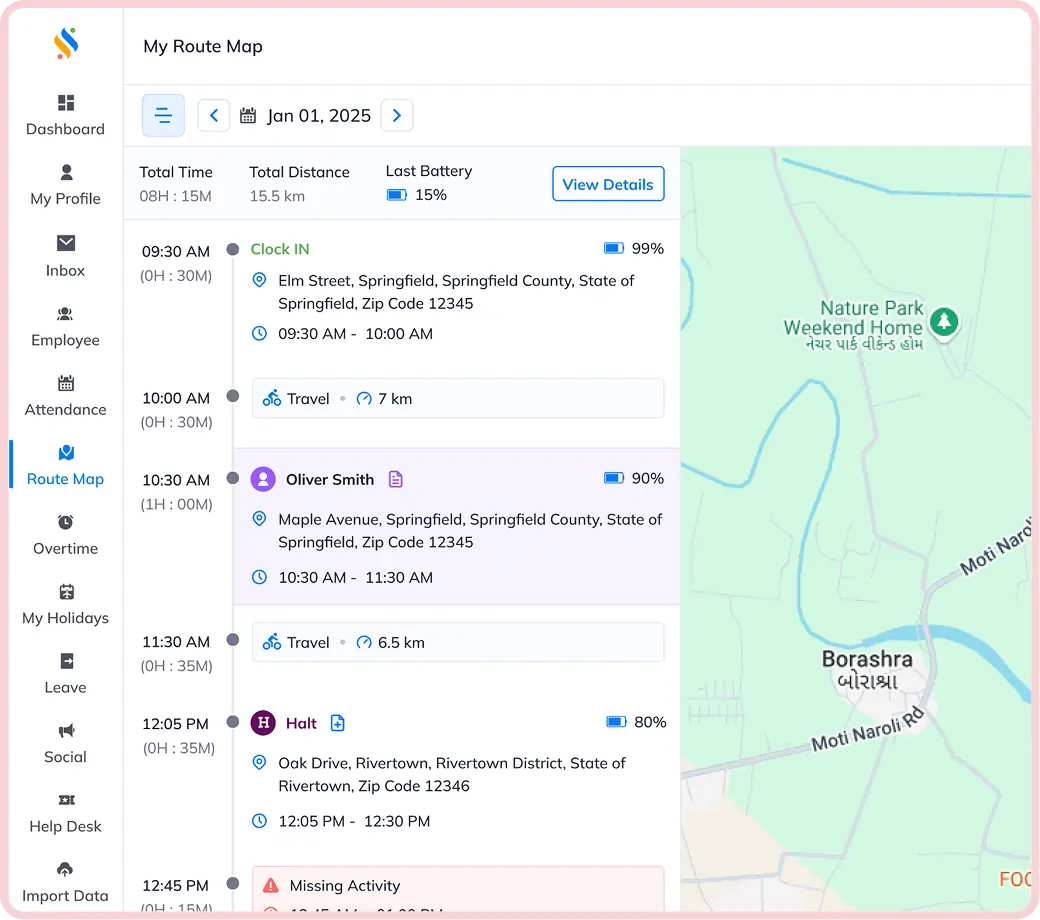
Task: Click the Halt H badge icon
Action: [x=263, y=723]
